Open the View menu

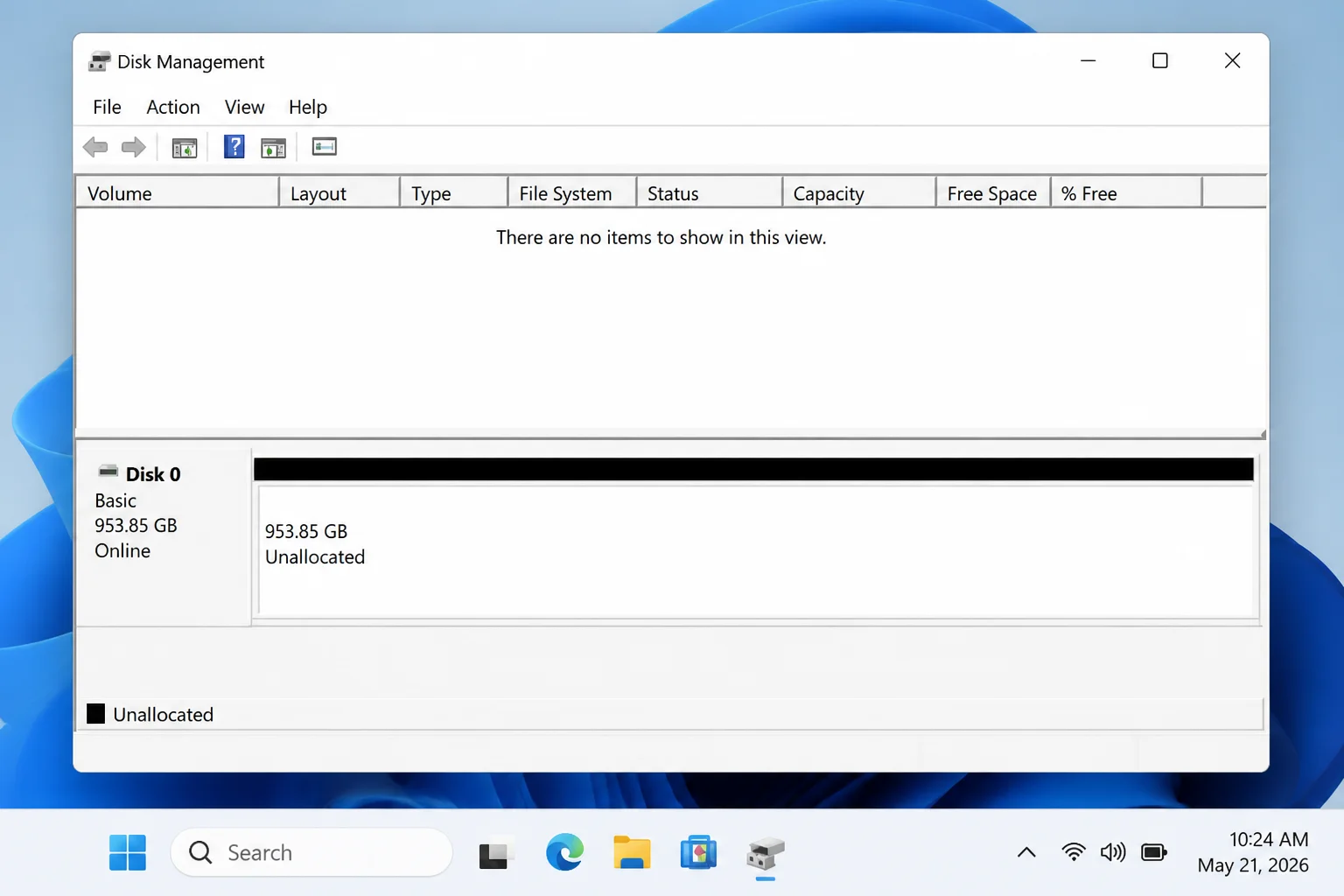click(x=244, y=107)
